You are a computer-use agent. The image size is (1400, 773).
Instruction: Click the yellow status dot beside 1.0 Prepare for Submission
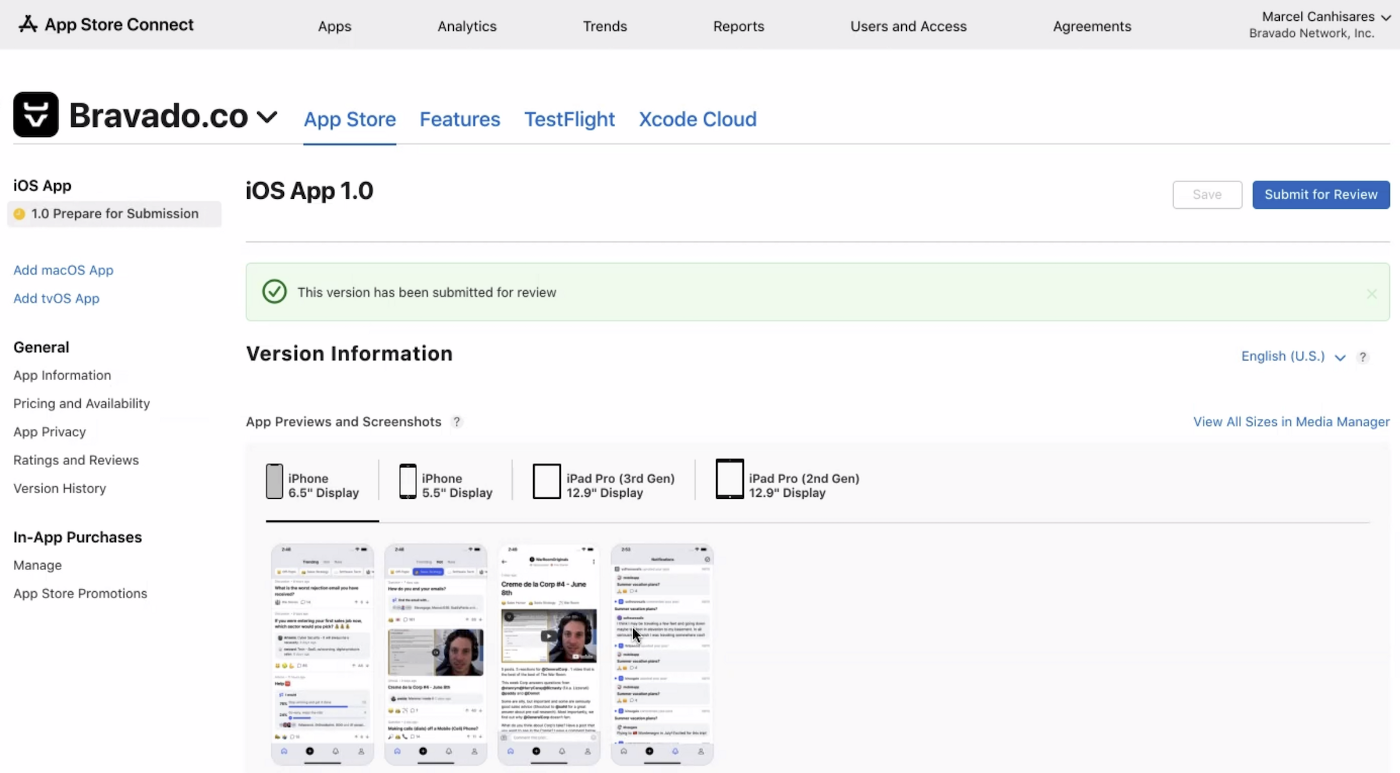[19, 214]
